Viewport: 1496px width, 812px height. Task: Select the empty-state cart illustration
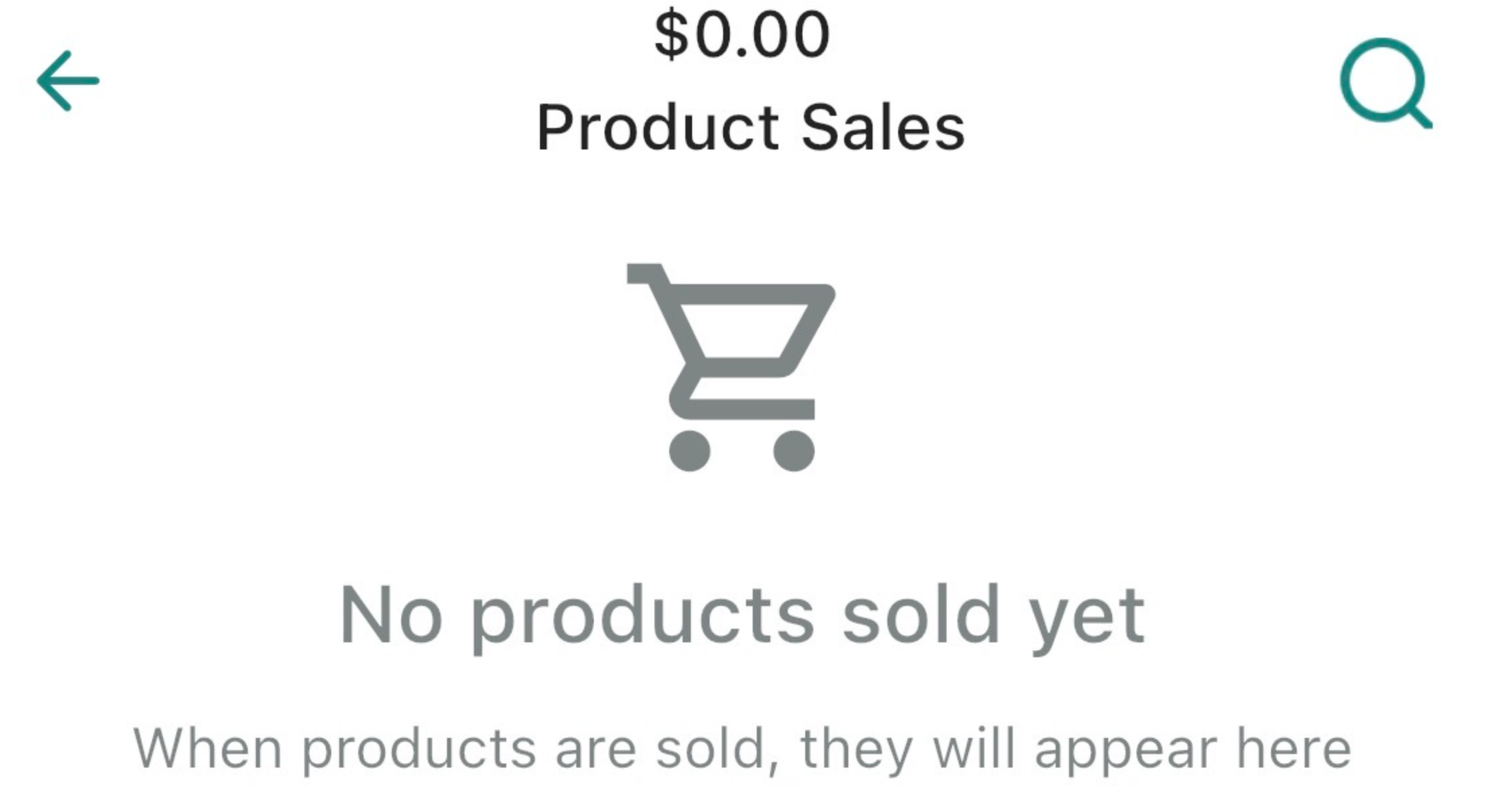731,367
